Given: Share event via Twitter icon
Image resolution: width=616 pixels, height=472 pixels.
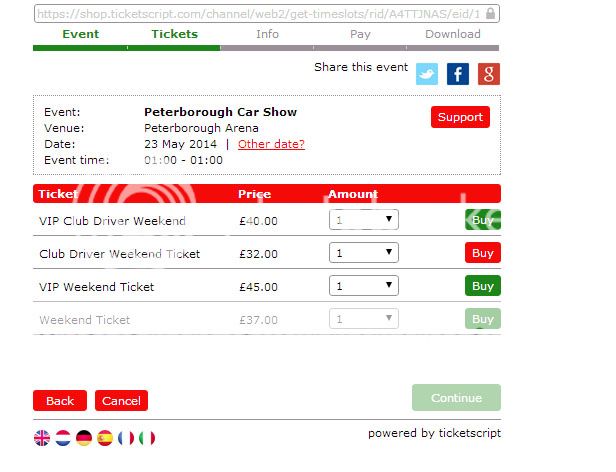Looking at the screenshot, I should pos(427,74).
